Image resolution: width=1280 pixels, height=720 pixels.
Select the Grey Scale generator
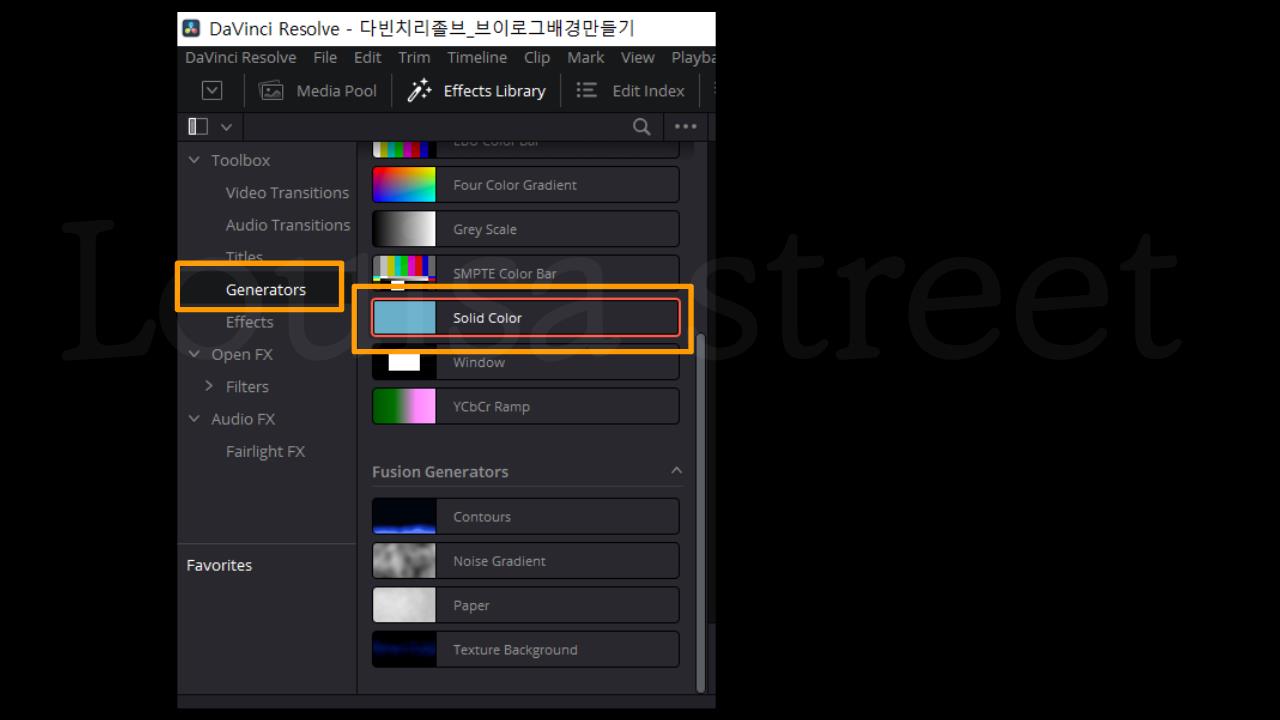click(526, 229)
